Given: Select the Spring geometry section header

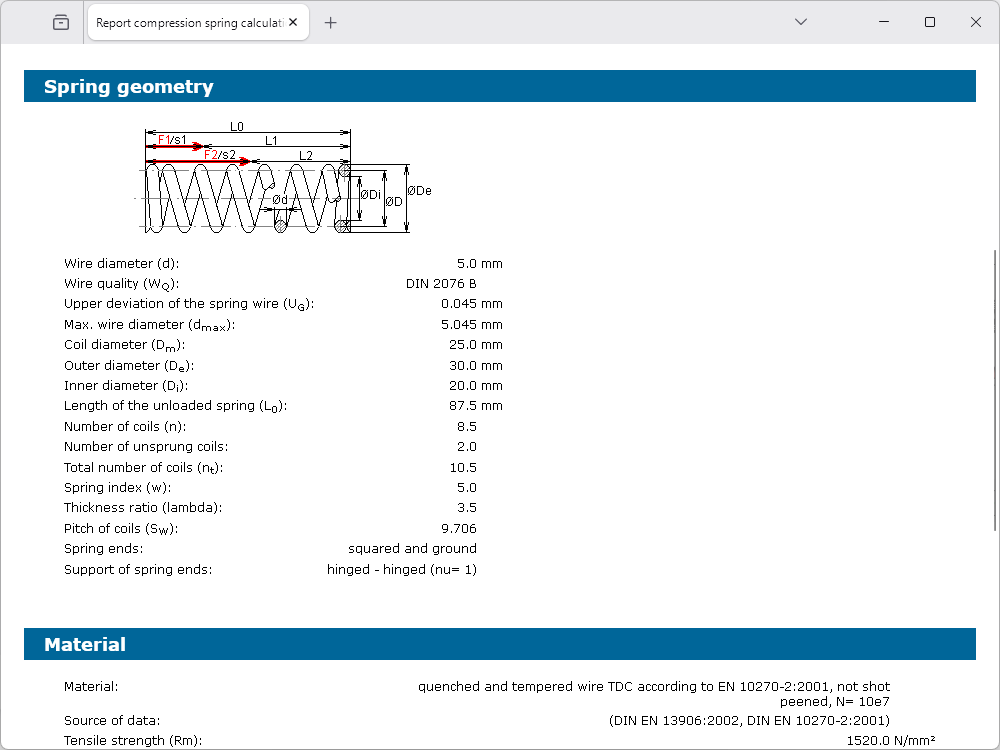Looking at the screenshot, I should tap(128, 87).
